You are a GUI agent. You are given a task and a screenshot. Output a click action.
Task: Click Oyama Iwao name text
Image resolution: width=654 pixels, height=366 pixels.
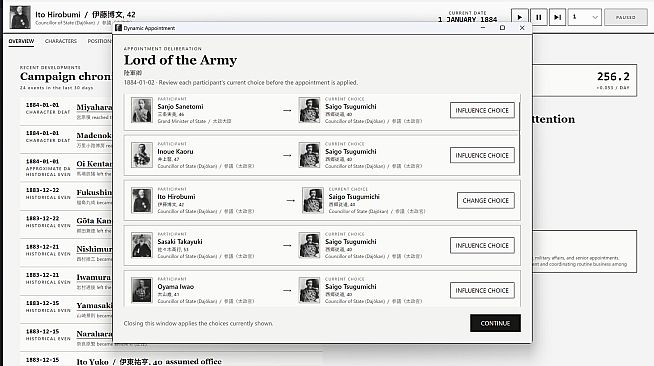tap(176, 287)
